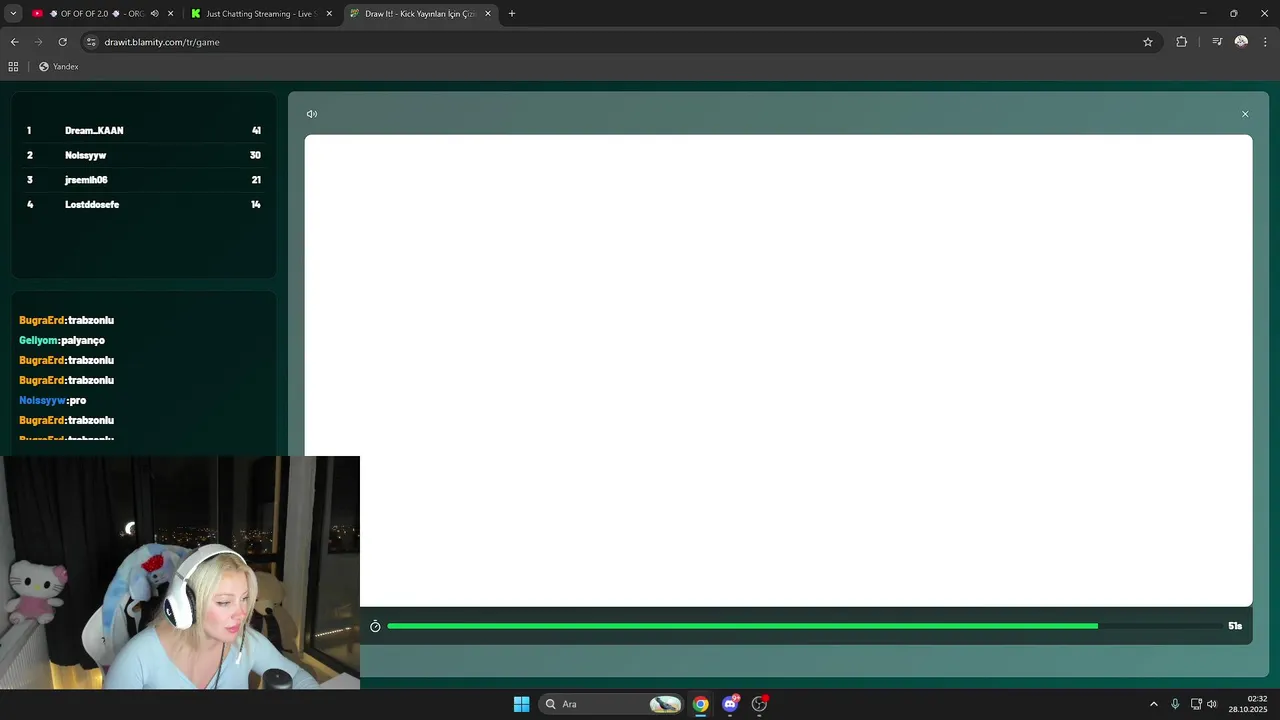Select player Dream_KAAN in scoreboard
The image size is (1280, 720).
point(94,131)
